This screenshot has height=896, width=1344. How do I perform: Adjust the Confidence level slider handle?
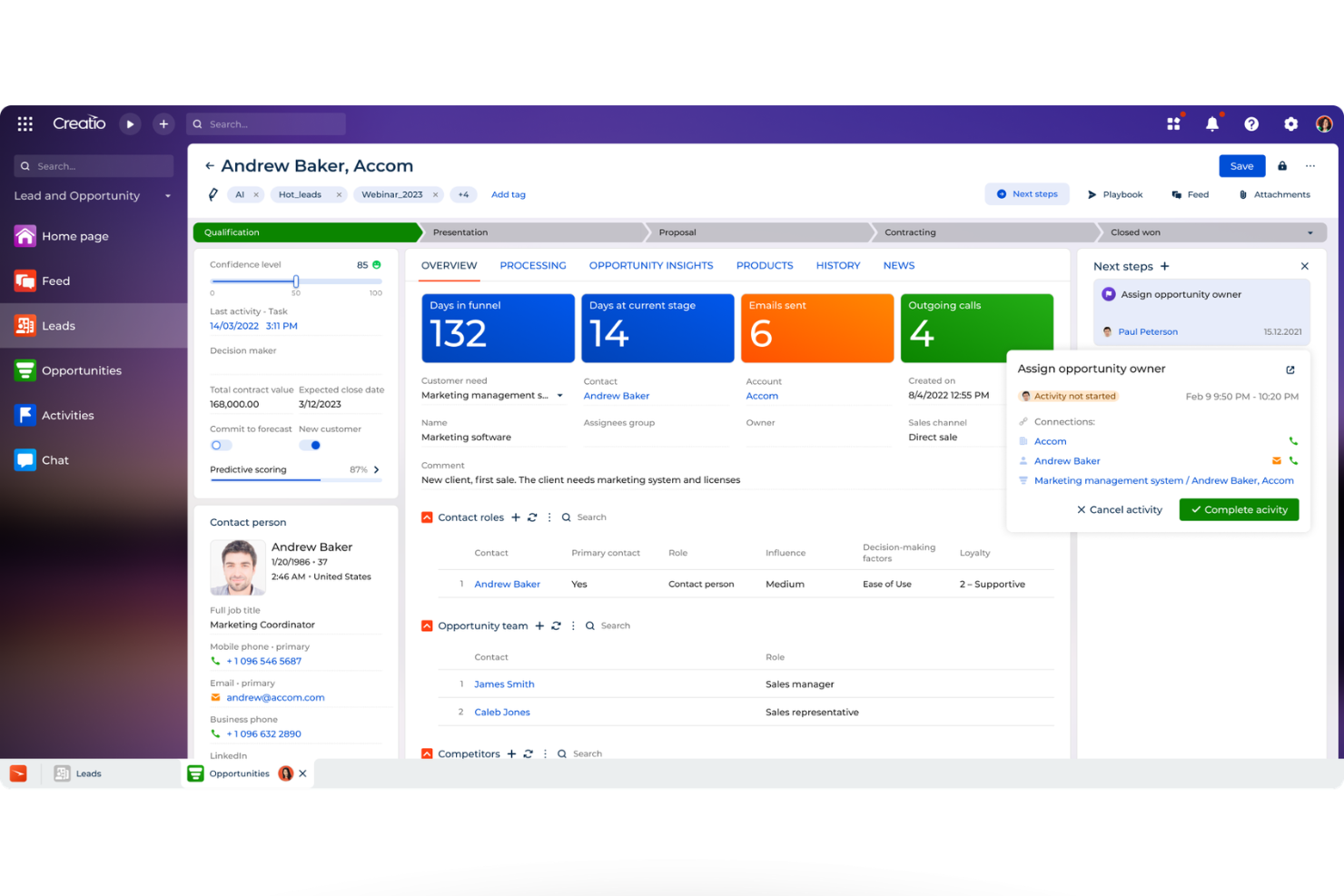(296, 281)
